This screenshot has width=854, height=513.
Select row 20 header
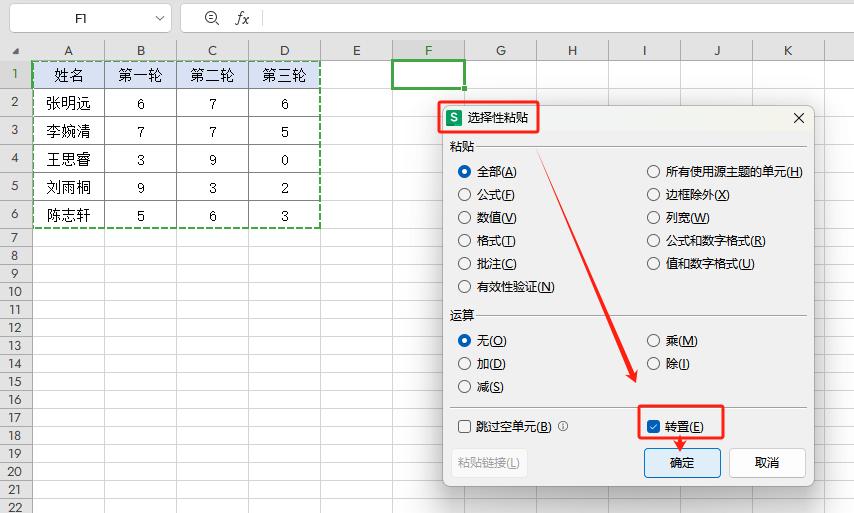click(15, 471)
